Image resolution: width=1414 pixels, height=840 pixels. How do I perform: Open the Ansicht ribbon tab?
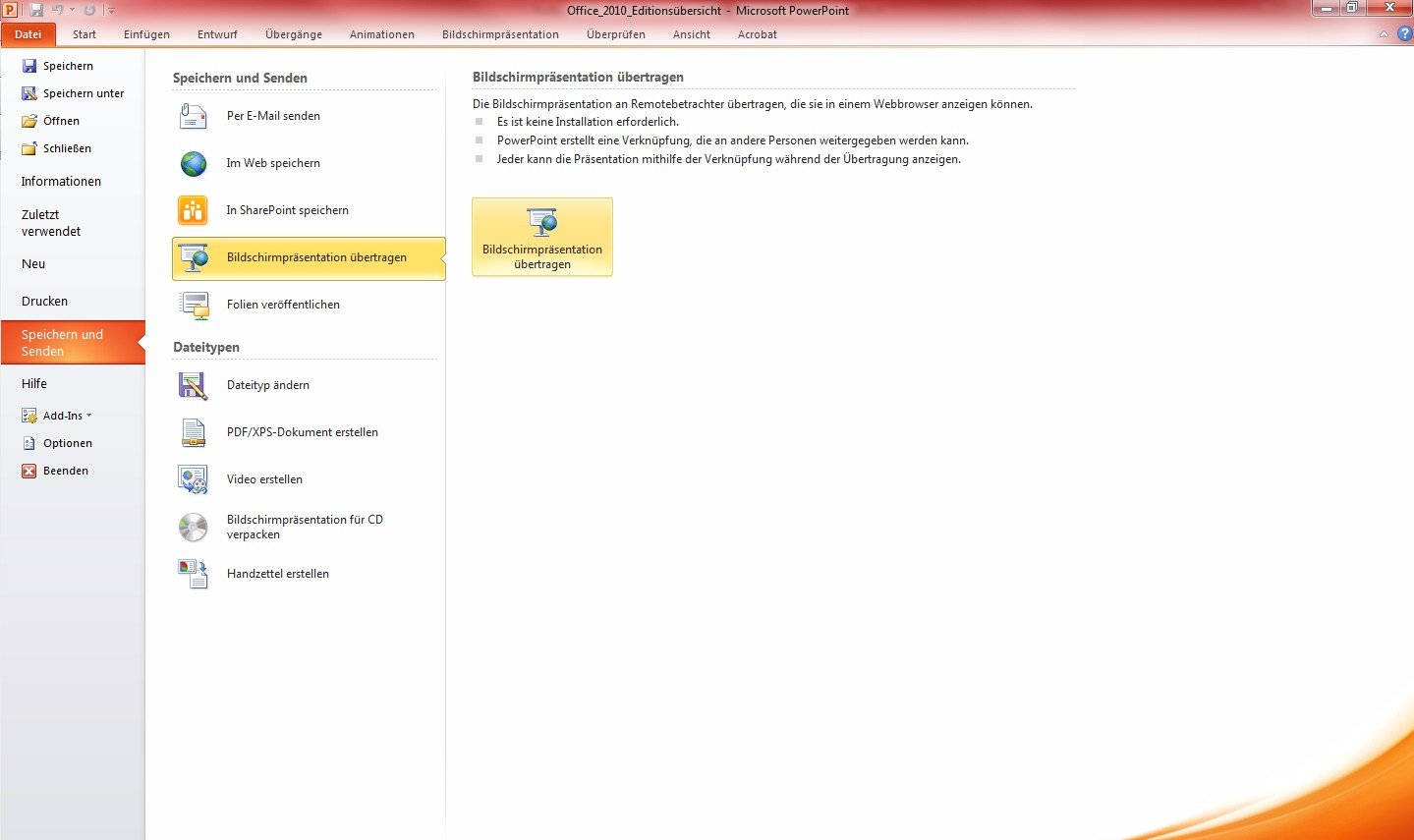pos(692,34)
